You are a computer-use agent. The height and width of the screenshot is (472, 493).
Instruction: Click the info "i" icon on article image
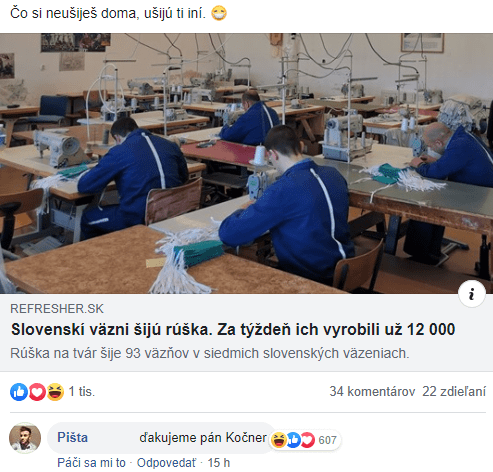click(471, 294)
